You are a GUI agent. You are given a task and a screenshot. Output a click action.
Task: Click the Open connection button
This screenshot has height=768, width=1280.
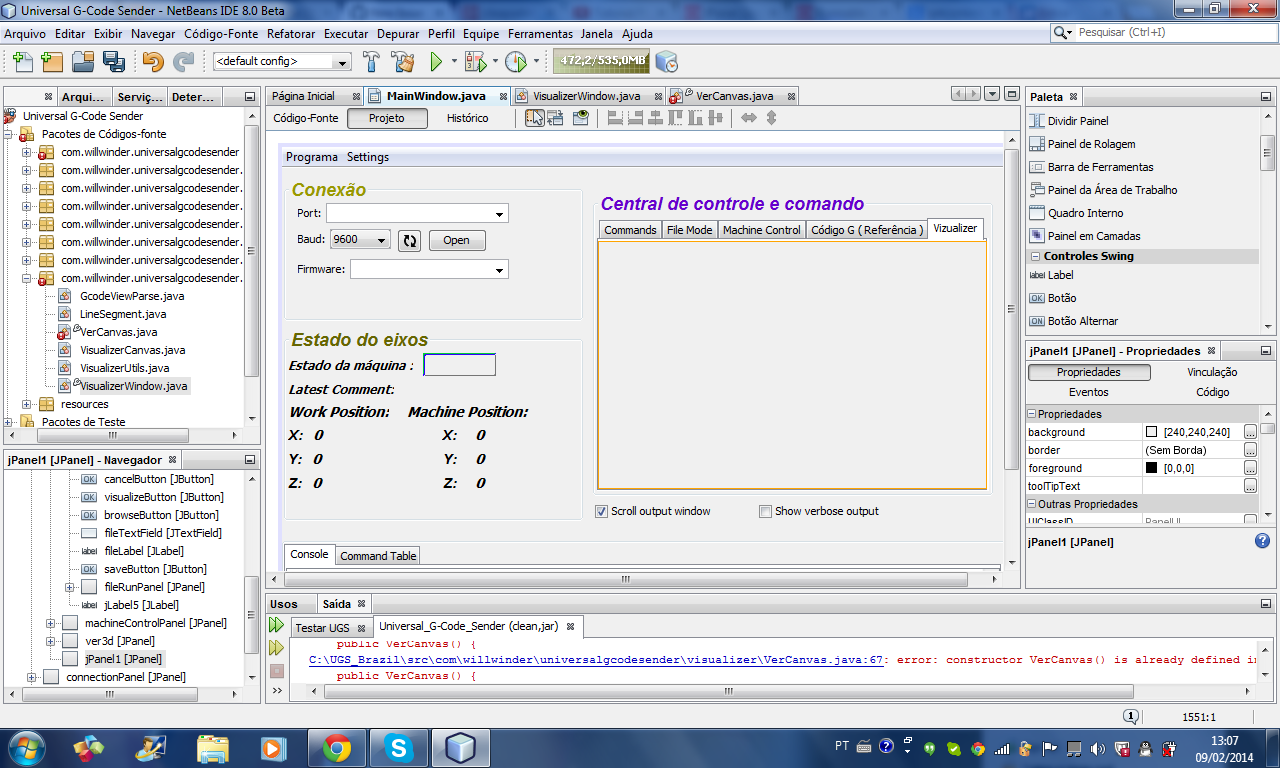[x=456, y=240]
